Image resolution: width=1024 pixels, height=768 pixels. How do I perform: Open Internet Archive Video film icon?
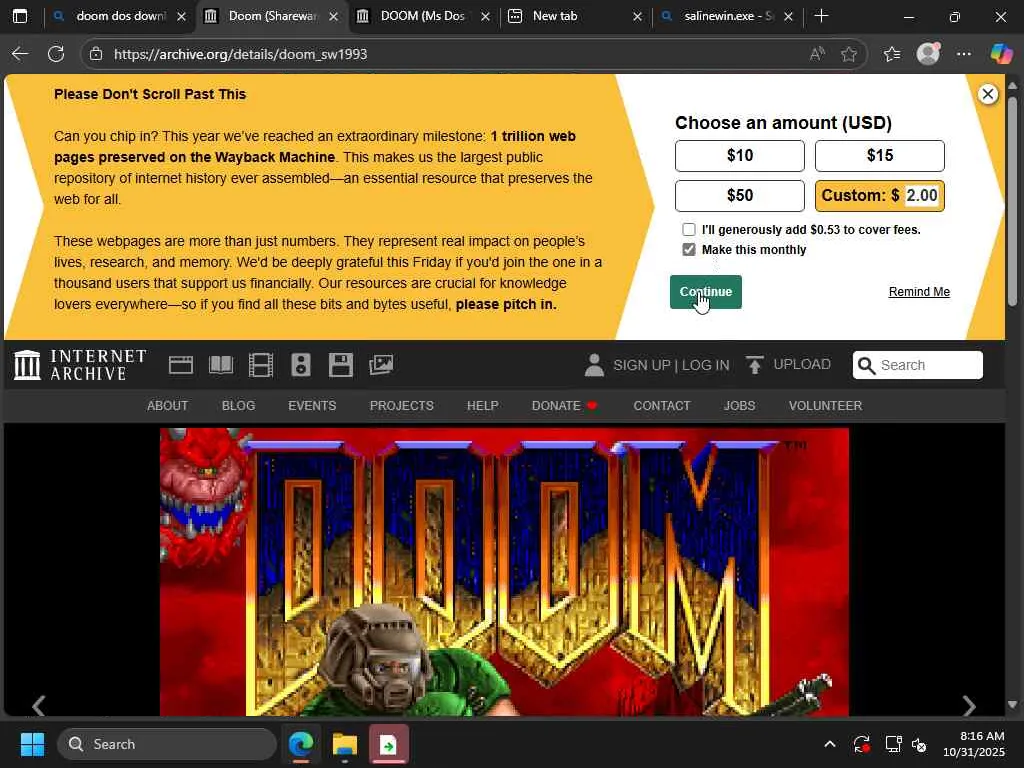261,365
